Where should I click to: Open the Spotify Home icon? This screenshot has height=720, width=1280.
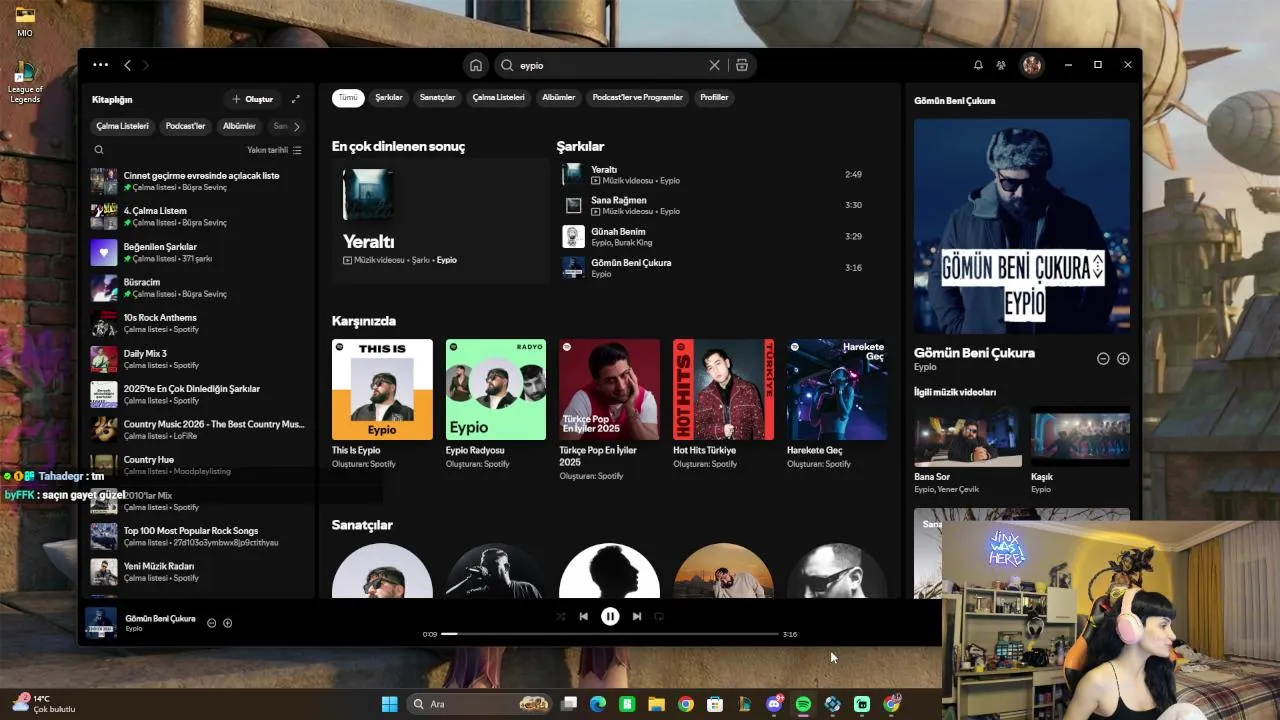pos(476,65)
